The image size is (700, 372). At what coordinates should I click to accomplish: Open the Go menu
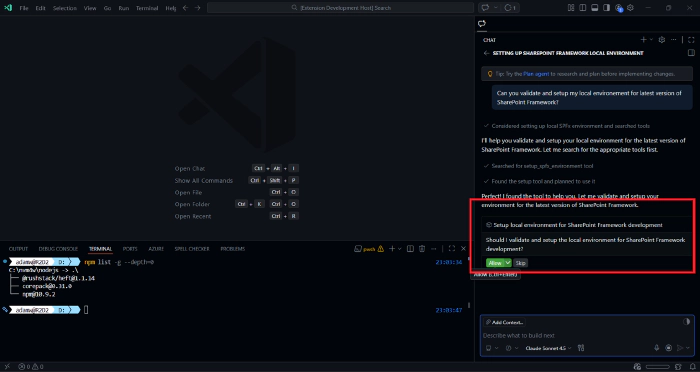coord(107,8)
